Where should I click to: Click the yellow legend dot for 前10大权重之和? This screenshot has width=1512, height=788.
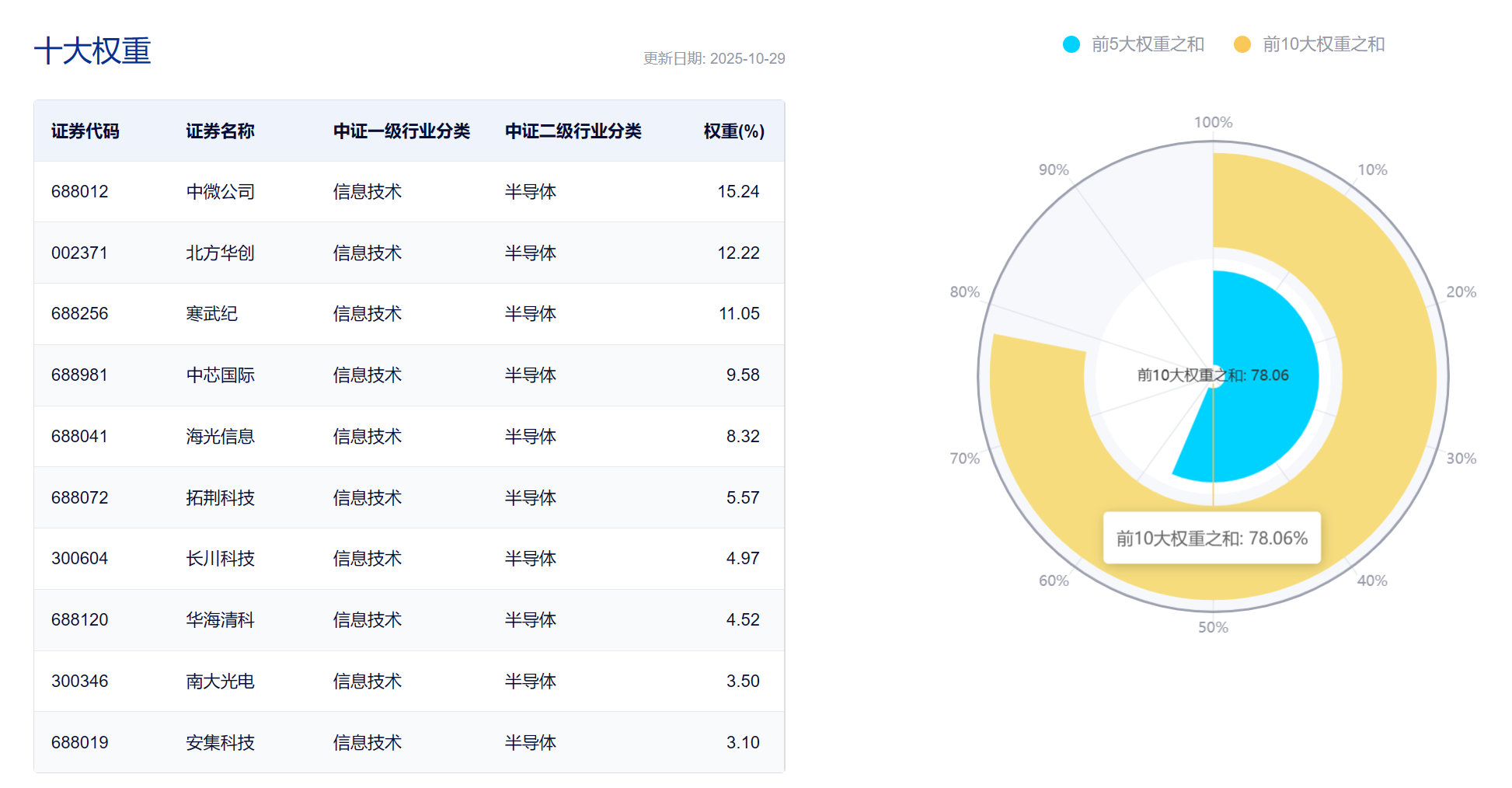tap(1244, 44)
